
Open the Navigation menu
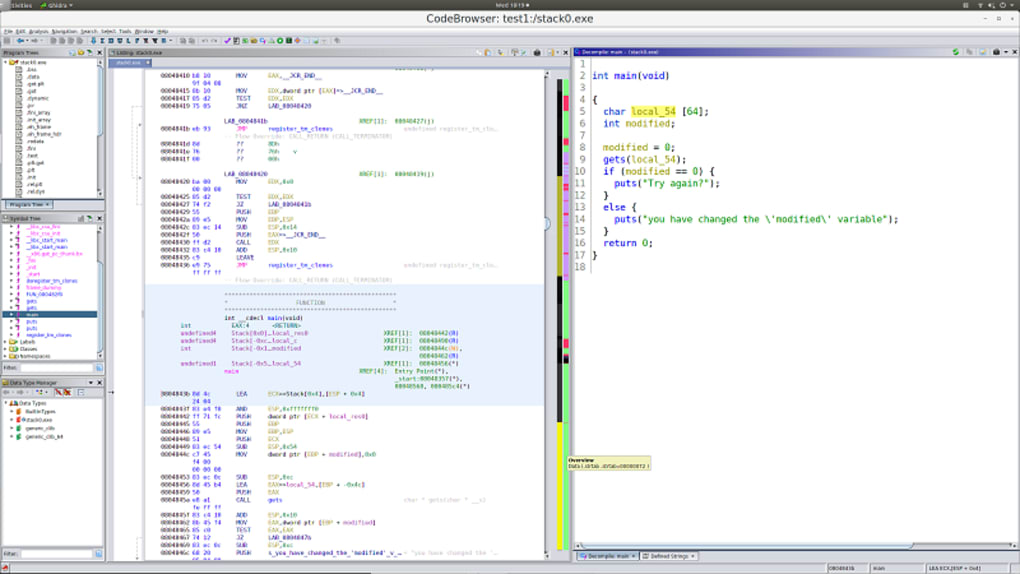64,31
